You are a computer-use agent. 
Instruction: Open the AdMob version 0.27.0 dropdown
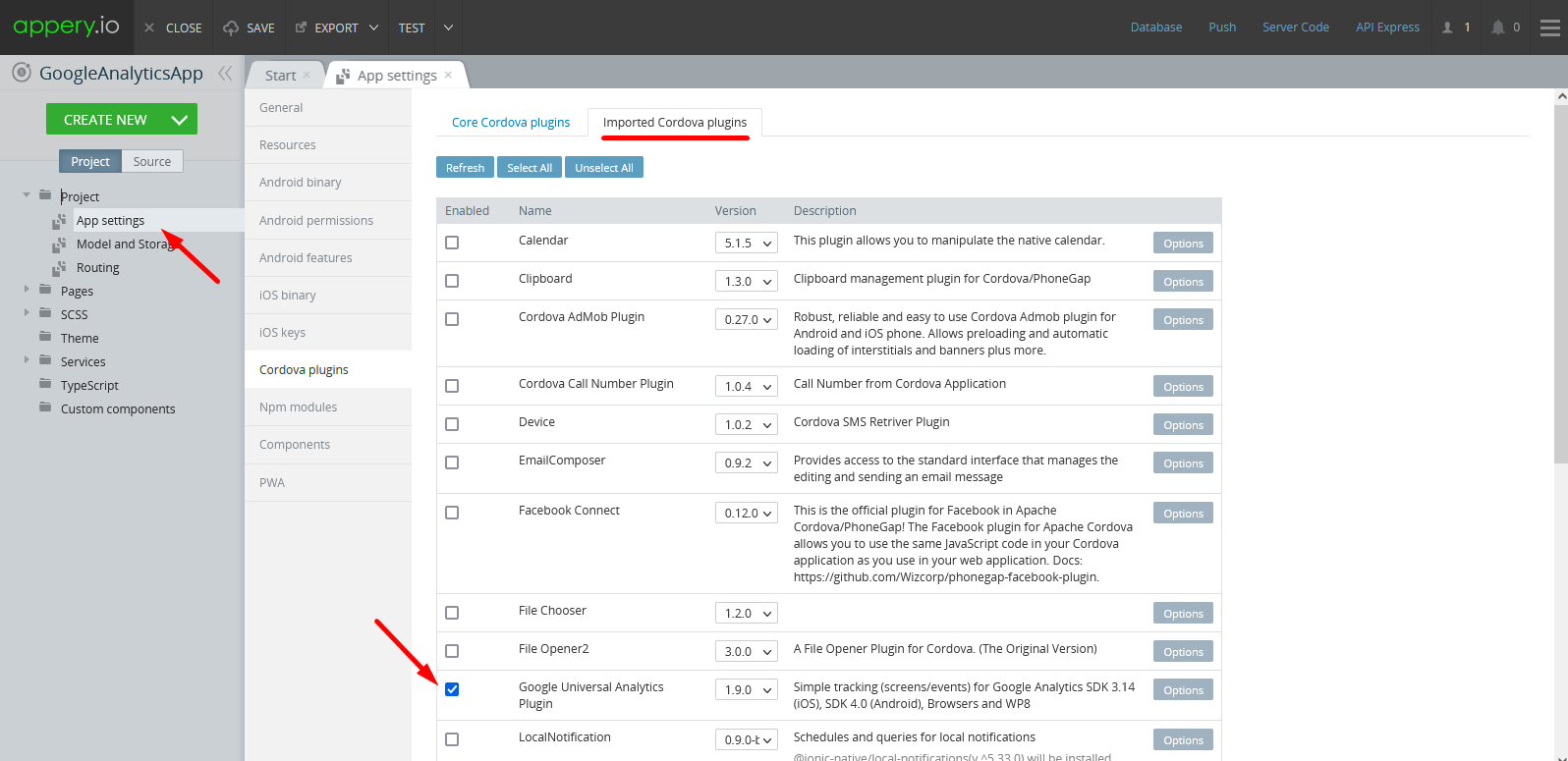pos(747,319)
